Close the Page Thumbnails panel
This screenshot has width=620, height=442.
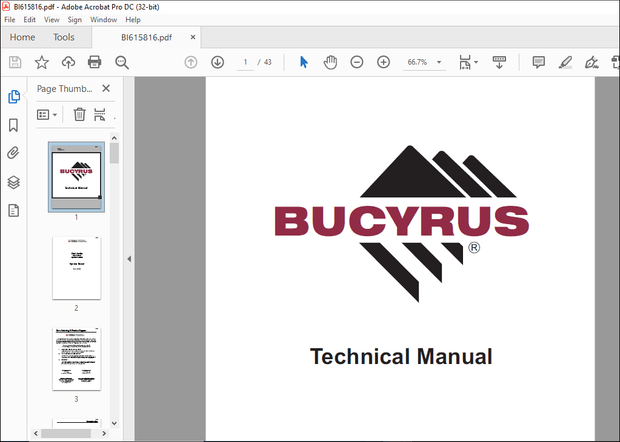tap(106, 89)
